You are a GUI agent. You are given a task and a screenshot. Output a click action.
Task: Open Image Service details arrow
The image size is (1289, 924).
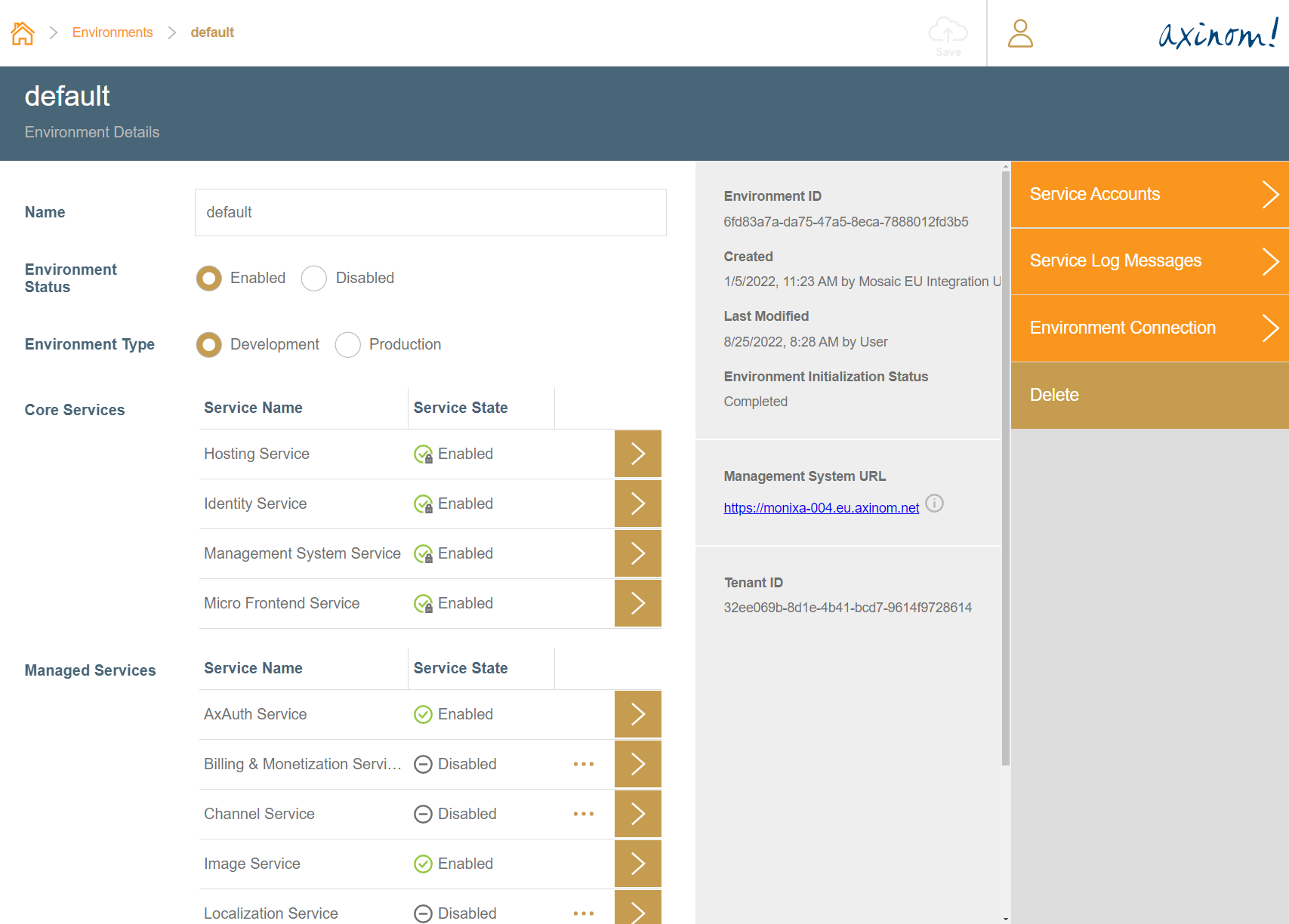637,864
